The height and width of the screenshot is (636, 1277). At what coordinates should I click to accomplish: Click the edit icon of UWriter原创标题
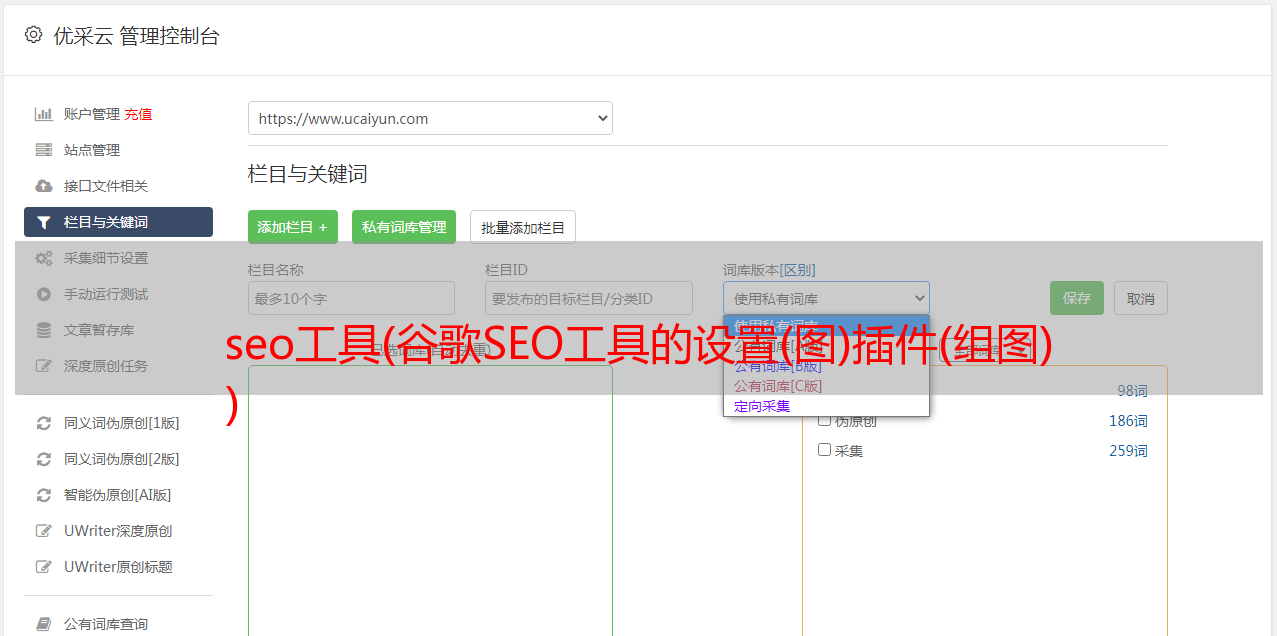[43, 567]
